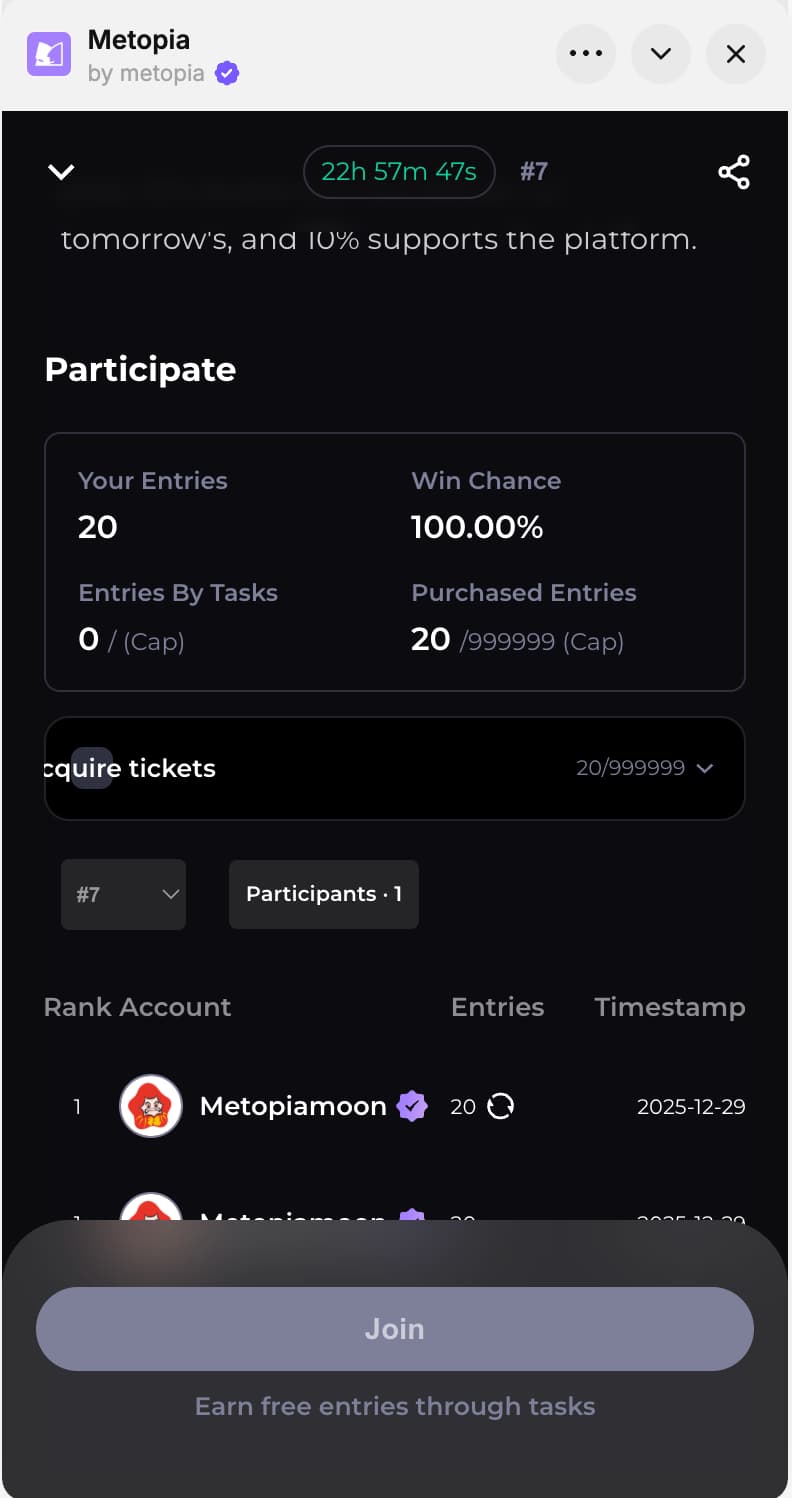
Task: Click the refresh icon next to 20 entries
Action: [500, 1106]
